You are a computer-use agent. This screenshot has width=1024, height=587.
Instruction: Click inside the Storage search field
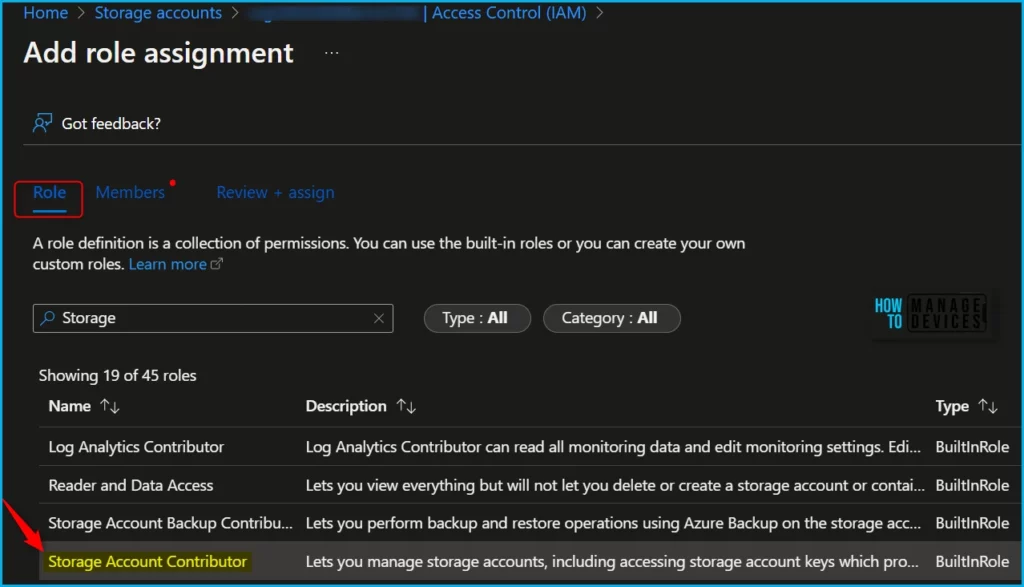click(213, 318)
